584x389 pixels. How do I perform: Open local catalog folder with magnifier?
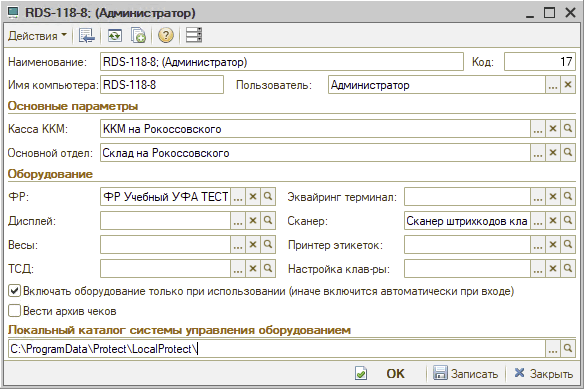click(568, 349)
